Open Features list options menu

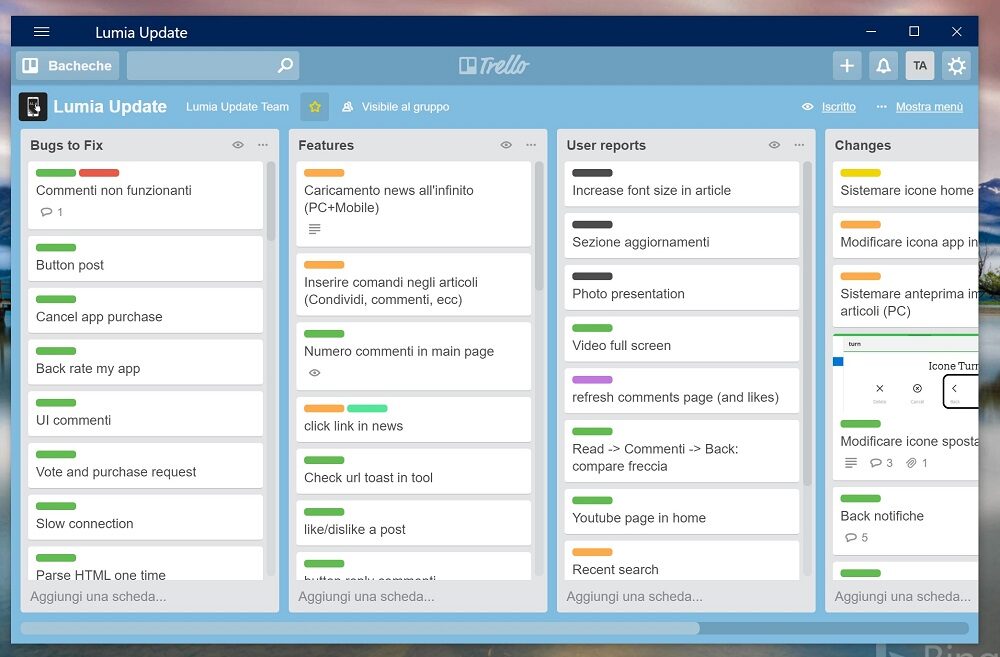(531, 145)
